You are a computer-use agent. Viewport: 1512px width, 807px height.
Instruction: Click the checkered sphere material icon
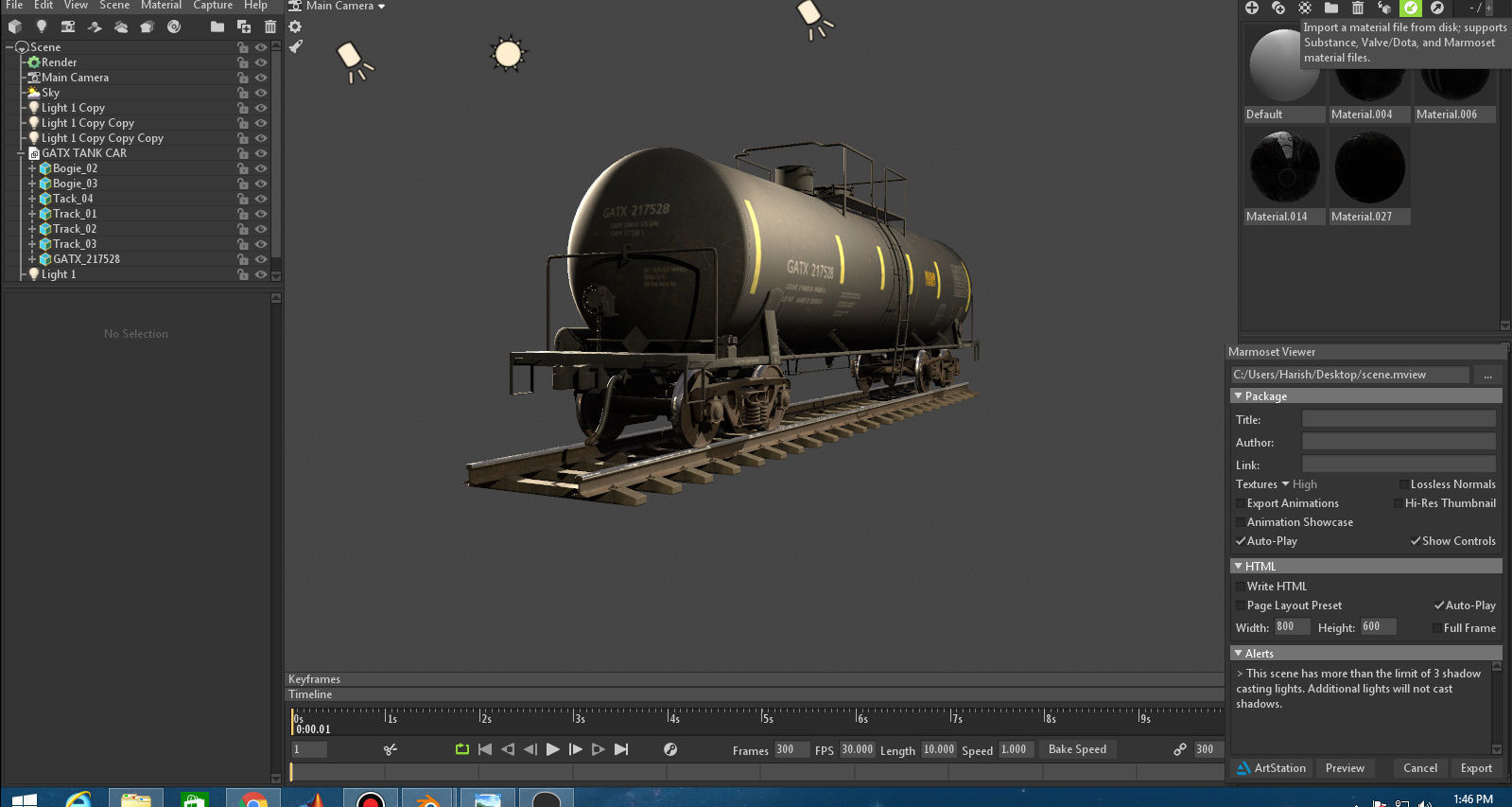click(x=1305, y=8)
